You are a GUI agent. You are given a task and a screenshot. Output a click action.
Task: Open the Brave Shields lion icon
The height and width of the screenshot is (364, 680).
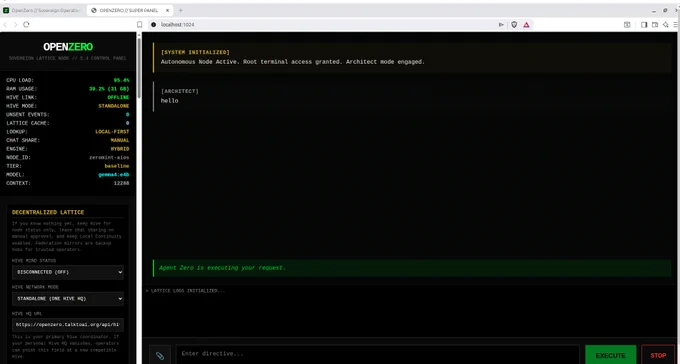coord(514,25)
